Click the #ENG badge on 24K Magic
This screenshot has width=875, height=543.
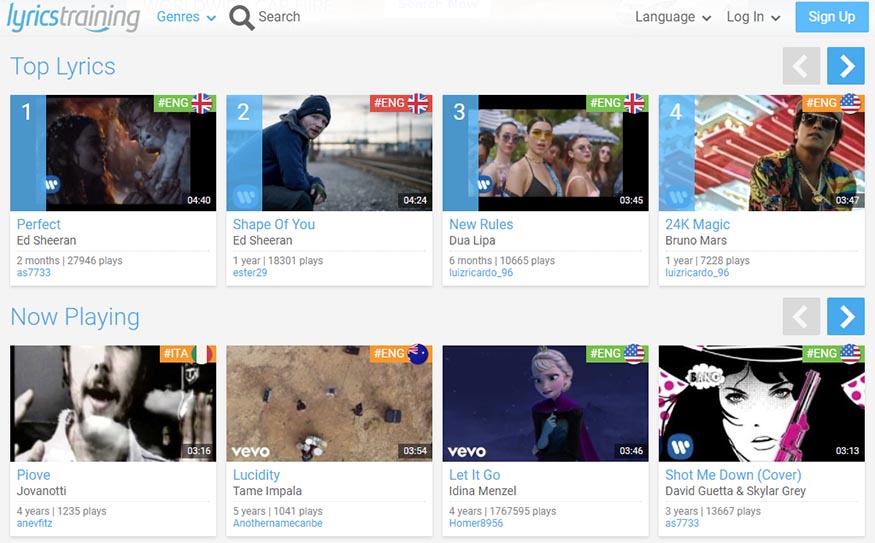(832, 103)
